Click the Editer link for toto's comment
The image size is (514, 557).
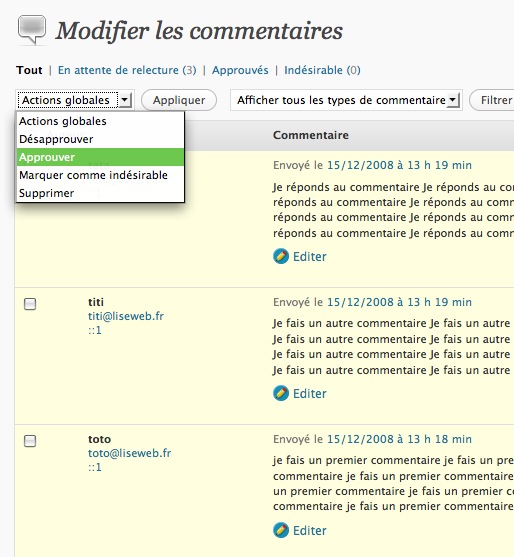pyautogui.click(x=309, y=530)
